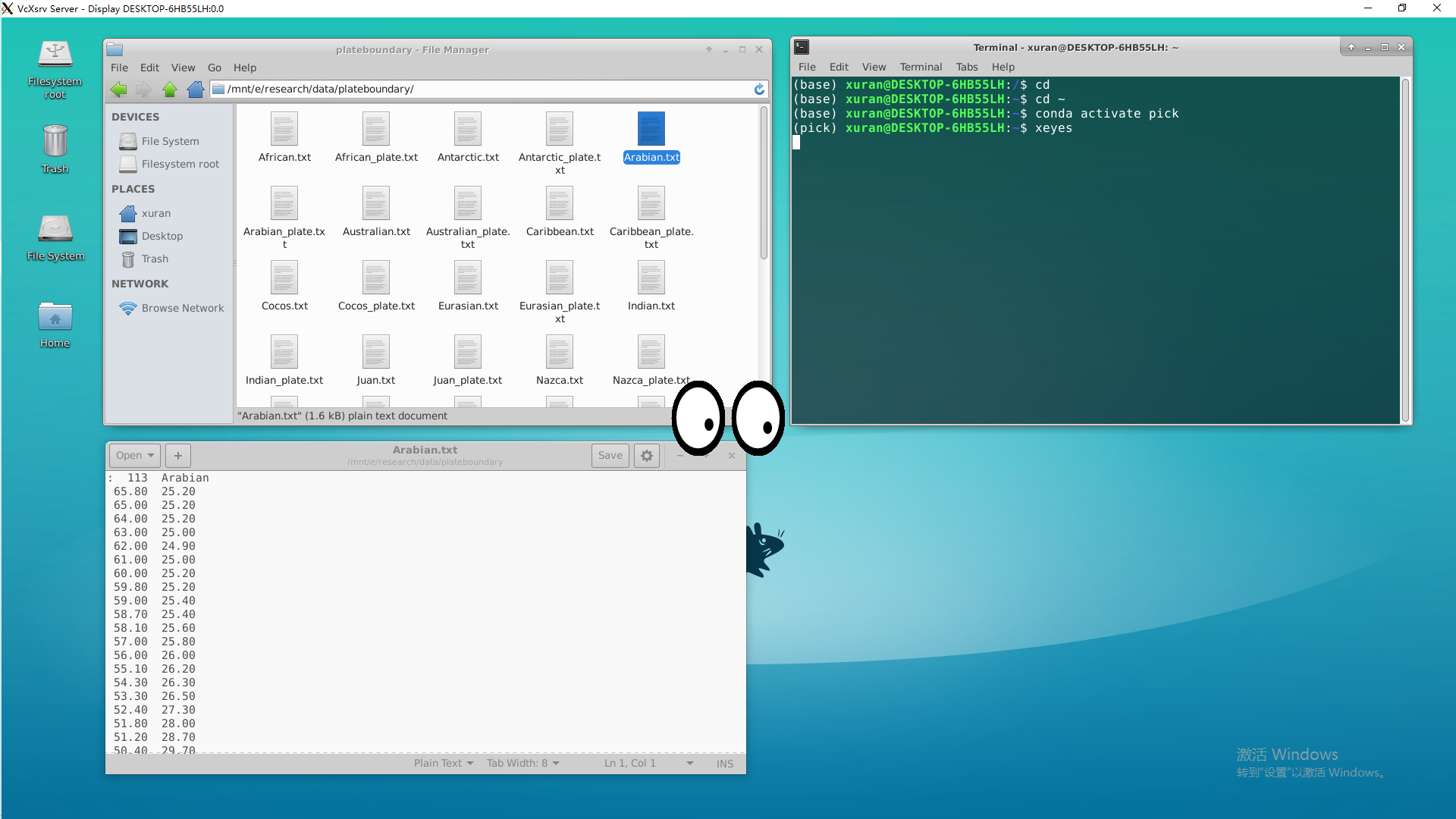Click the Save button in text editor
Viewport: 1456px width, 819px height.
pyautogui.click(x=610, y=456)
